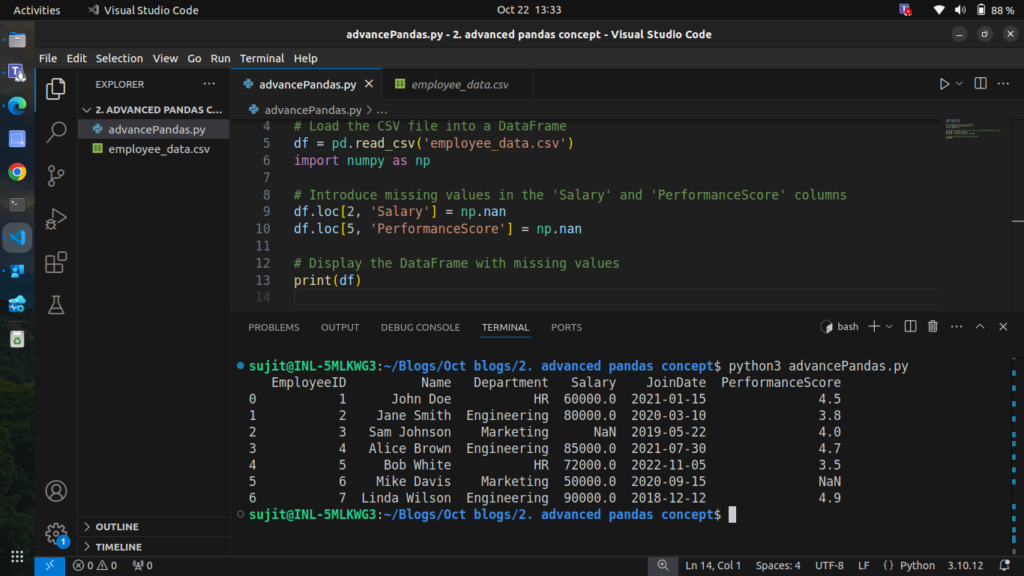Open the Search view in activity bar

57,132
